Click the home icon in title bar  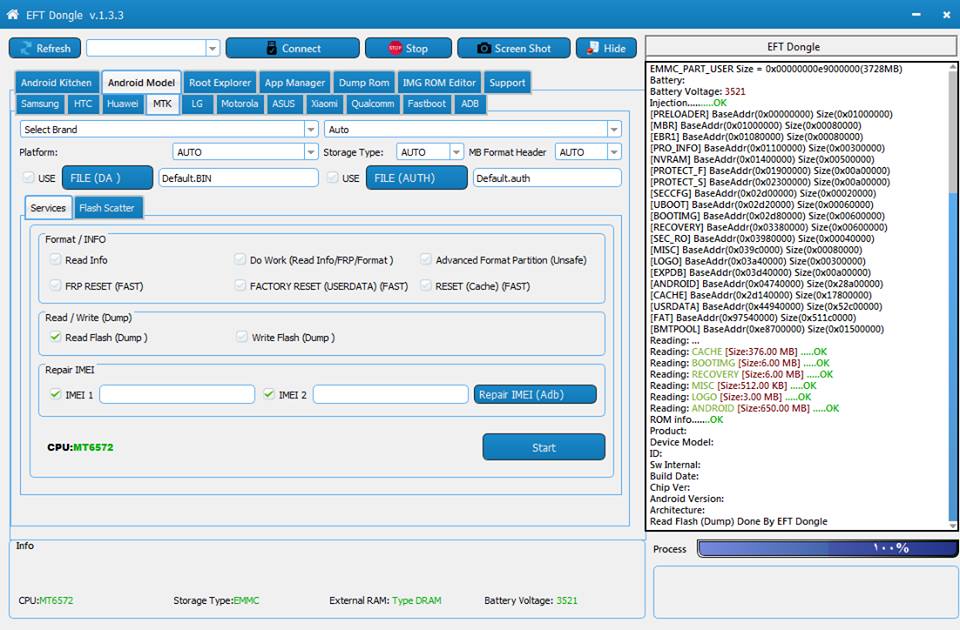click(x=13, y=14)
